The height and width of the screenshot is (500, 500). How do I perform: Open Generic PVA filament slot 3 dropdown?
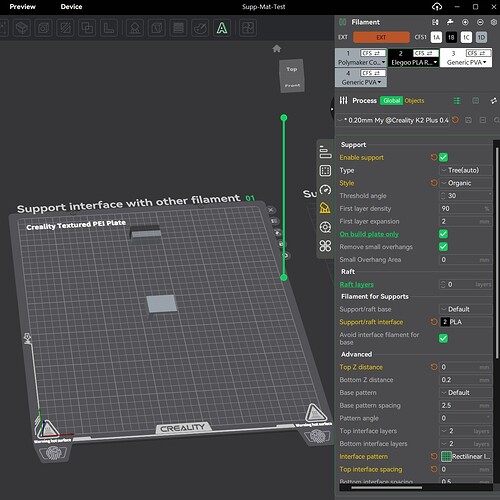(466, 62)
